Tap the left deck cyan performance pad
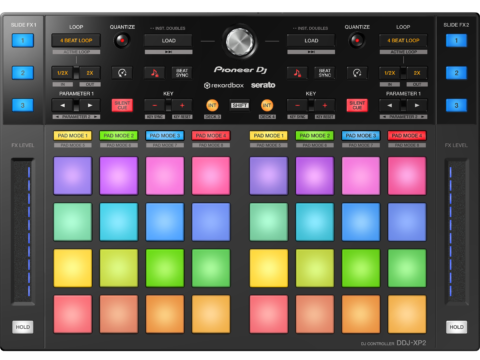Viewport: 480px width, 360px height. [119, 222]
